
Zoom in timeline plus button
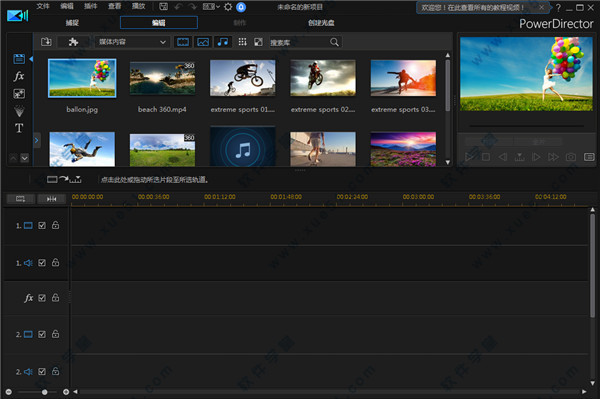pyautogui.click(x=66, y=392)
